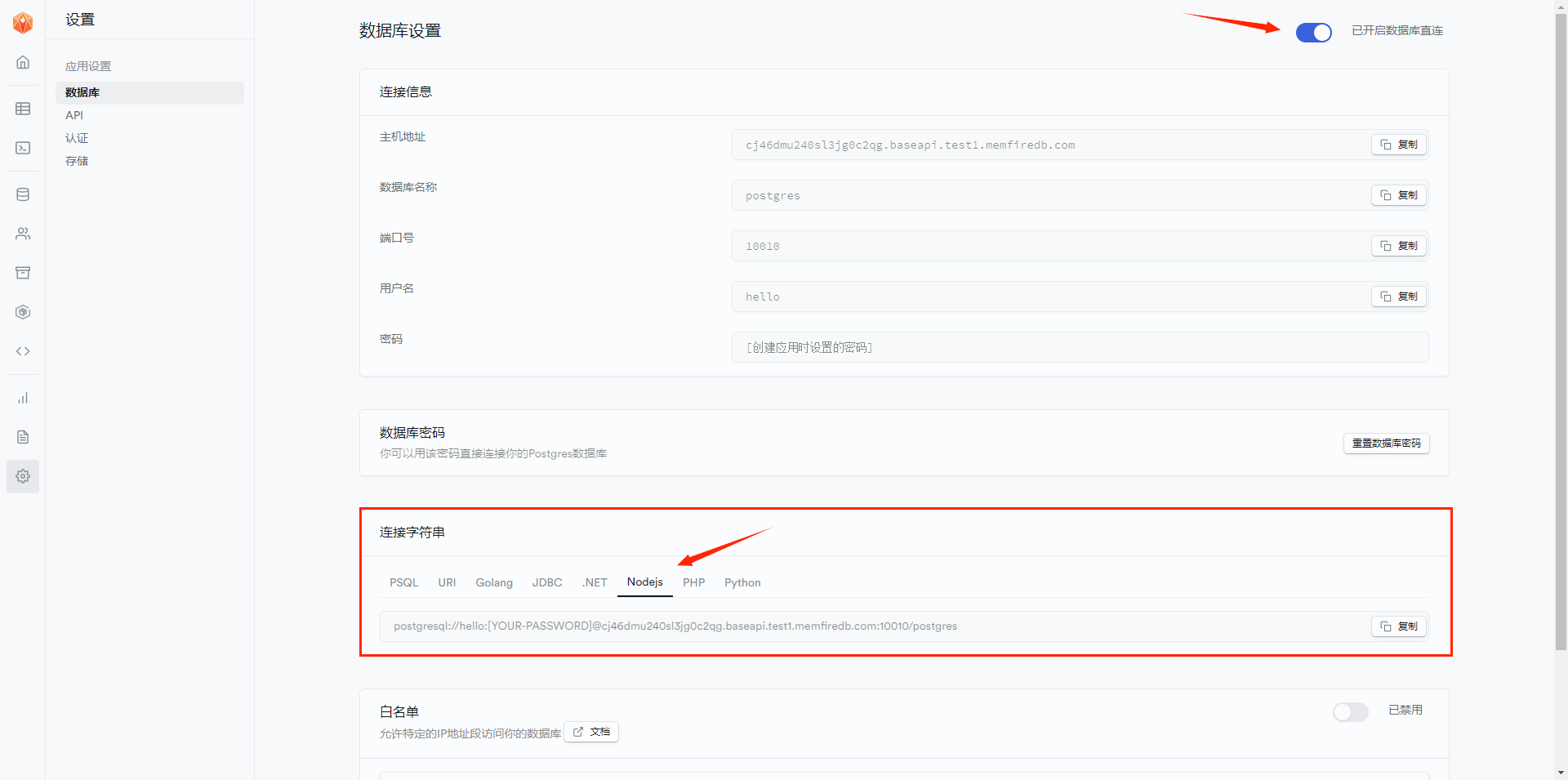Click the MemFire logo icon
Screen dimensions: 1568x780
(x=23, y=23)
